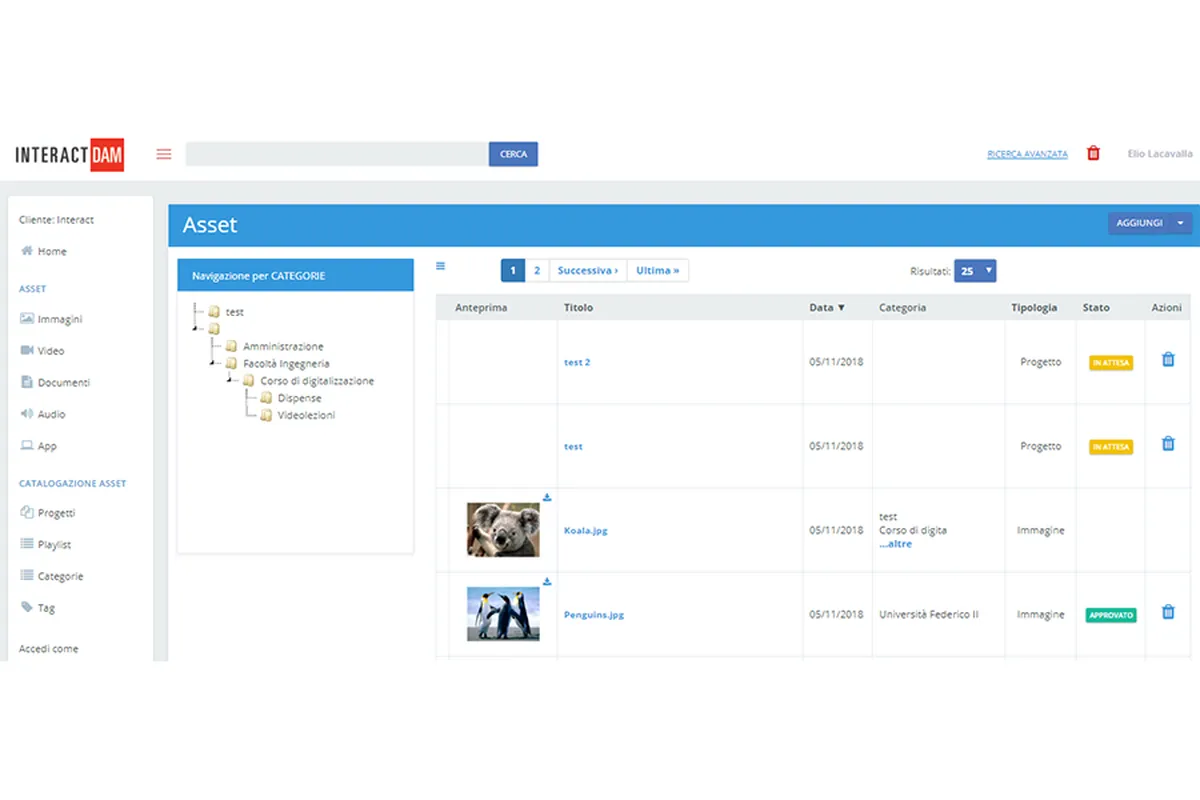
Task: Open the test 2 asset title
Action: point(577,362)
